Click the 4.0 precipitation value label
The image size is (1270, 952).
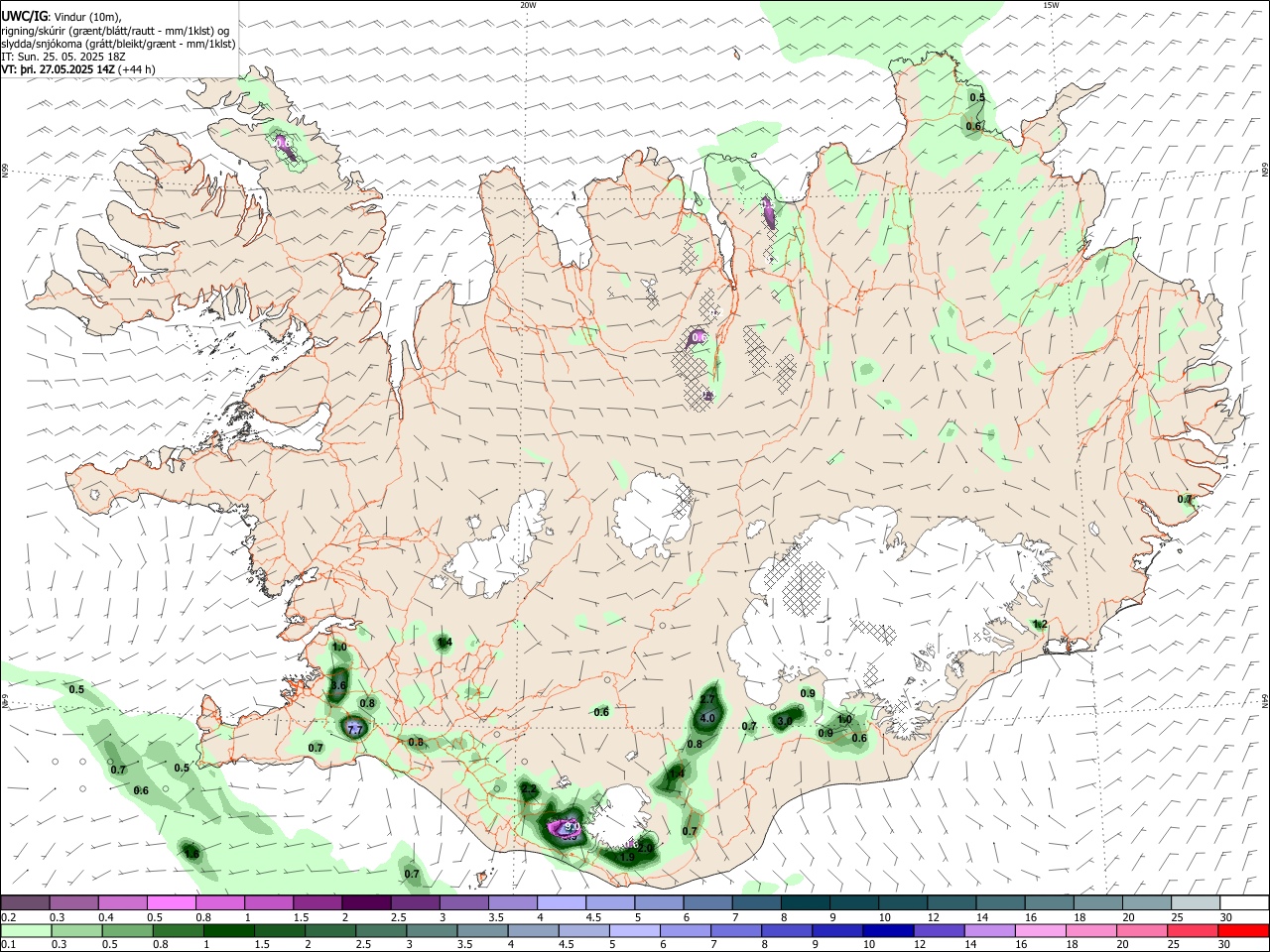[x=707, y=718]
